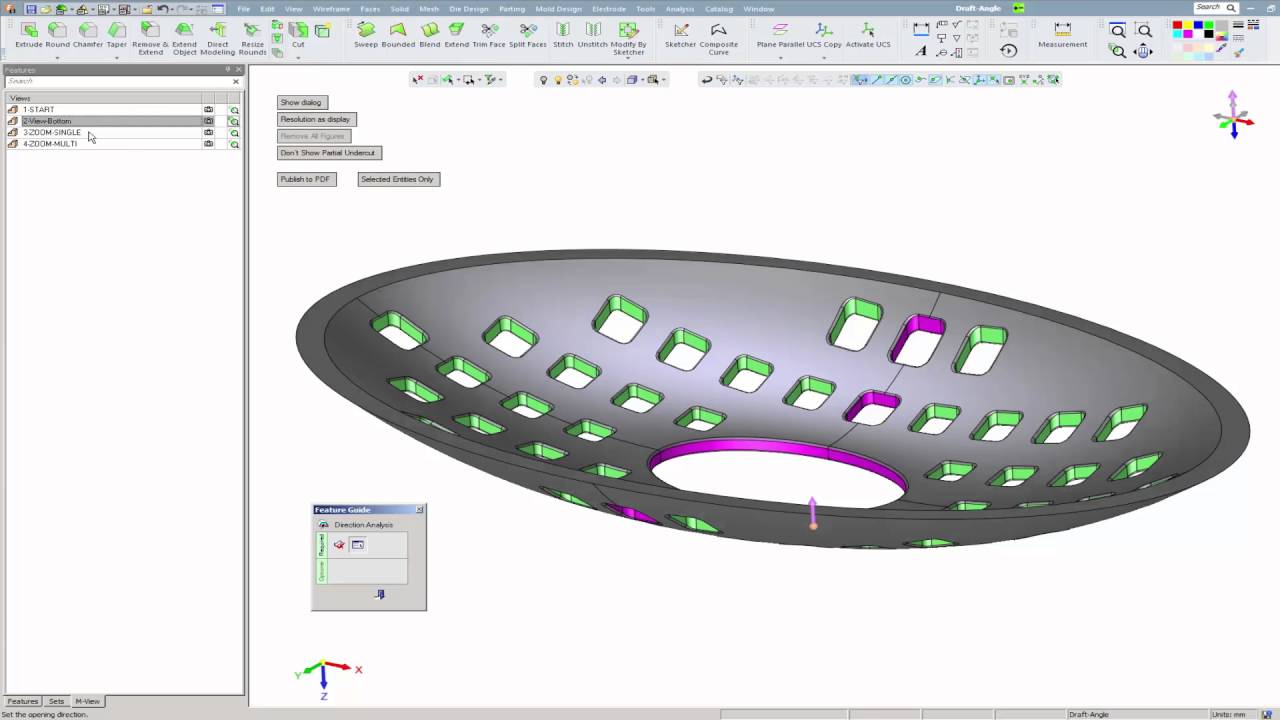Select the Extrude tool
This screenshot has height=720, width=1280.
[29, 36]
